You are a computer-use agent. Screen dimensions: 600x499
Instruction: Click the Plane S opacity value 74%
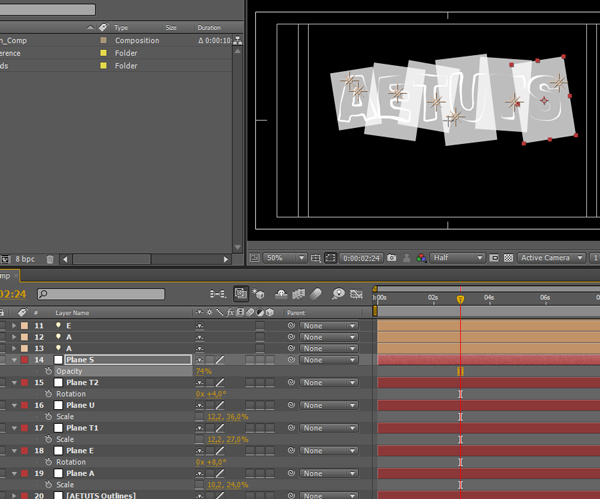coord(204,371)
